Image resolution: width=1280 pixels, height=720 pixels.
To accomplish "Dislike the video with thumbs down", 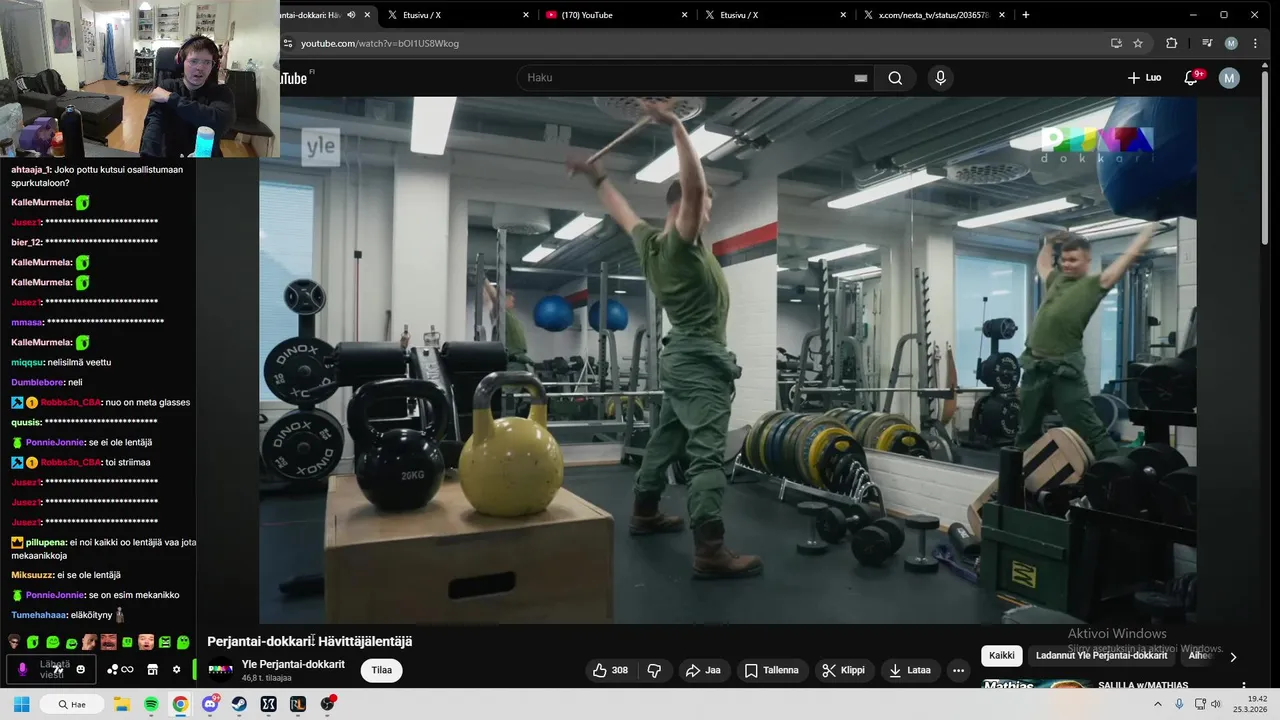I will tap(655, 670).
